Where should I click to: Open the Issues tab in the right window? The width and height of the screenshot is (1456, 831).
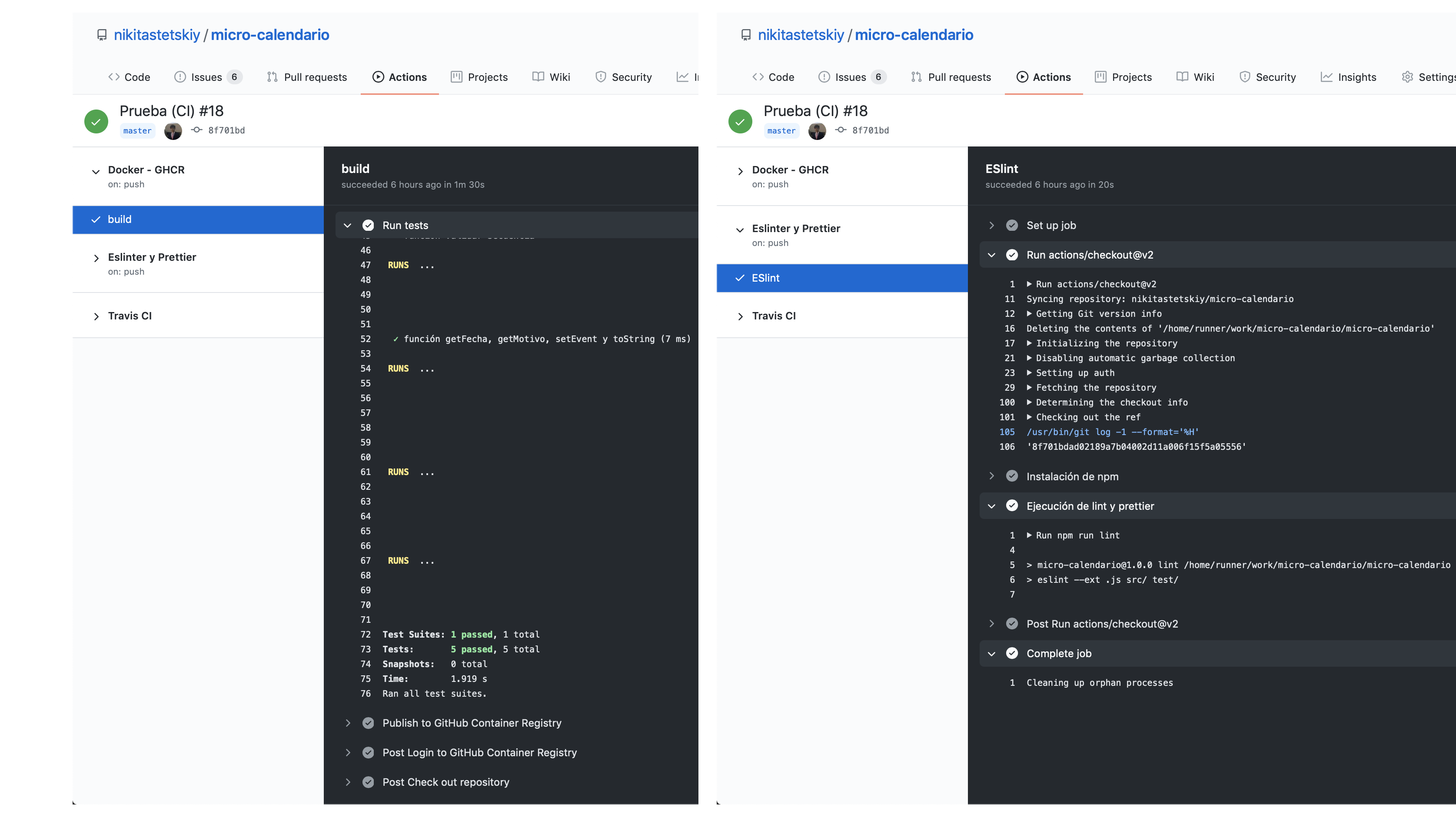tap(850, 77)
